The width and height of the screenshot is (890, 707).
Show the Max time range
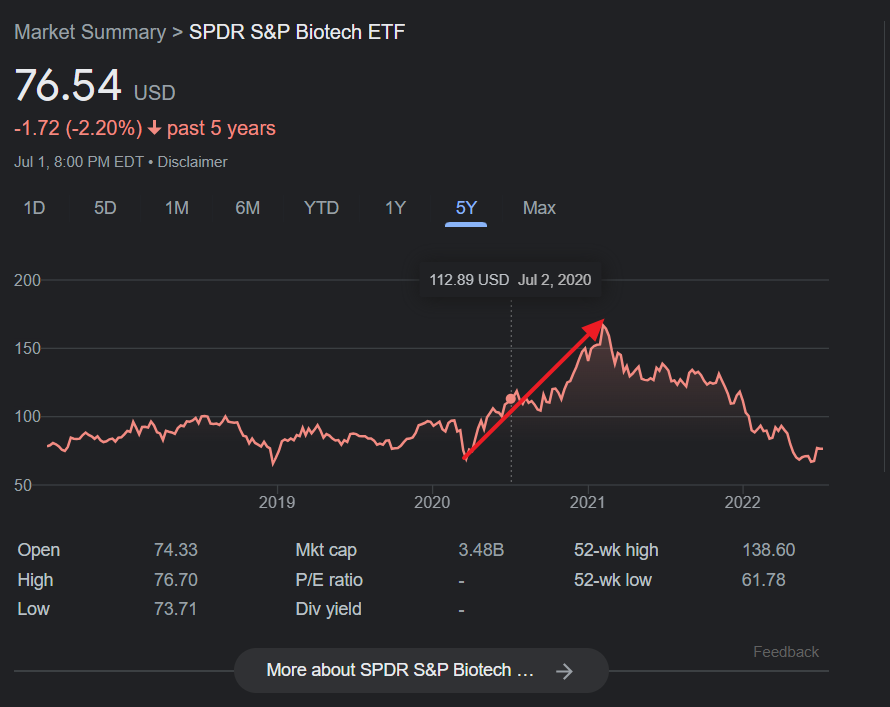click(x=539, y=208)
